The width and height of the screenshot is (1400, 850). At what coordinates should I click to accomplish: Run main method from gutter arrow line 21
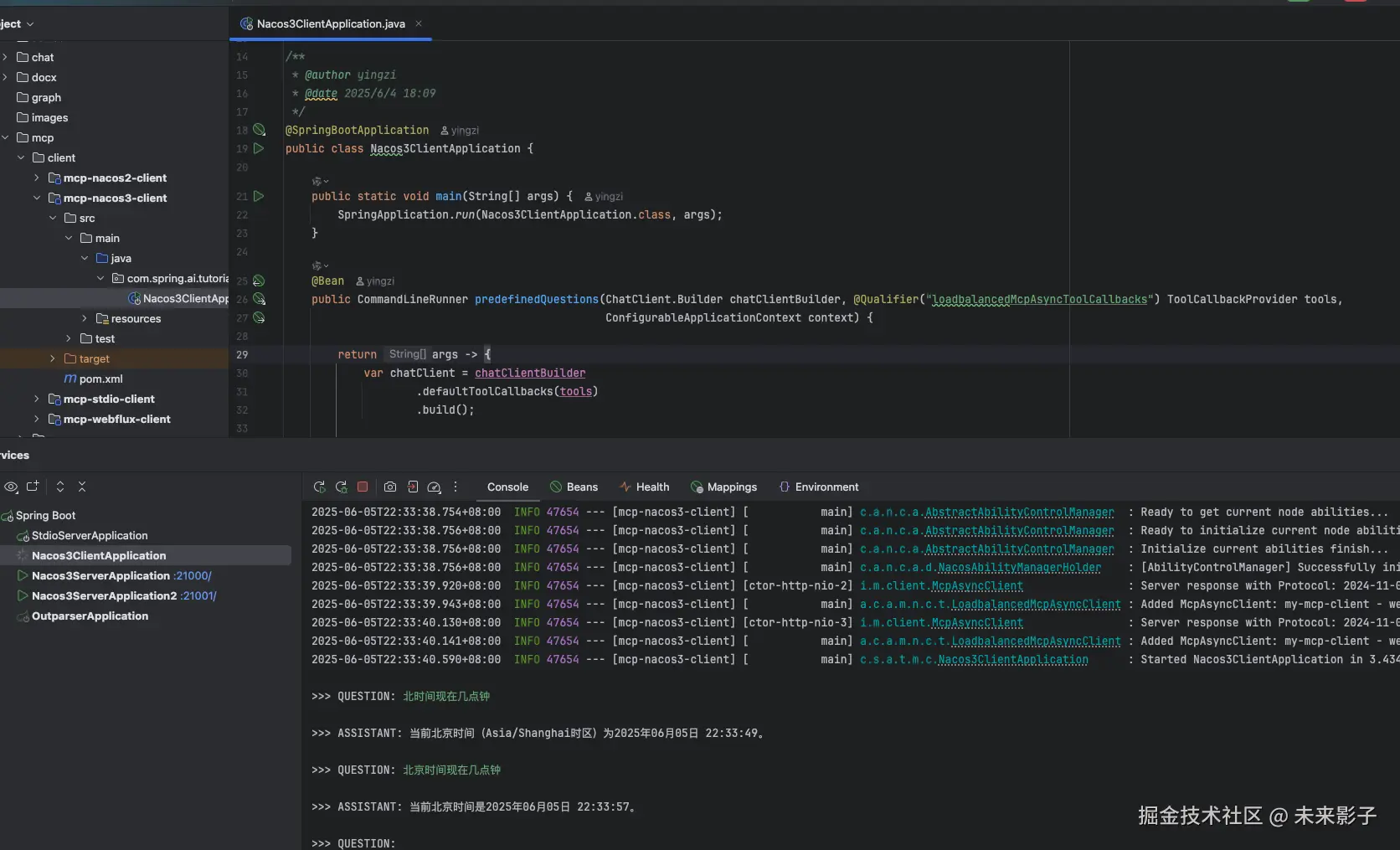pos(259,196)
